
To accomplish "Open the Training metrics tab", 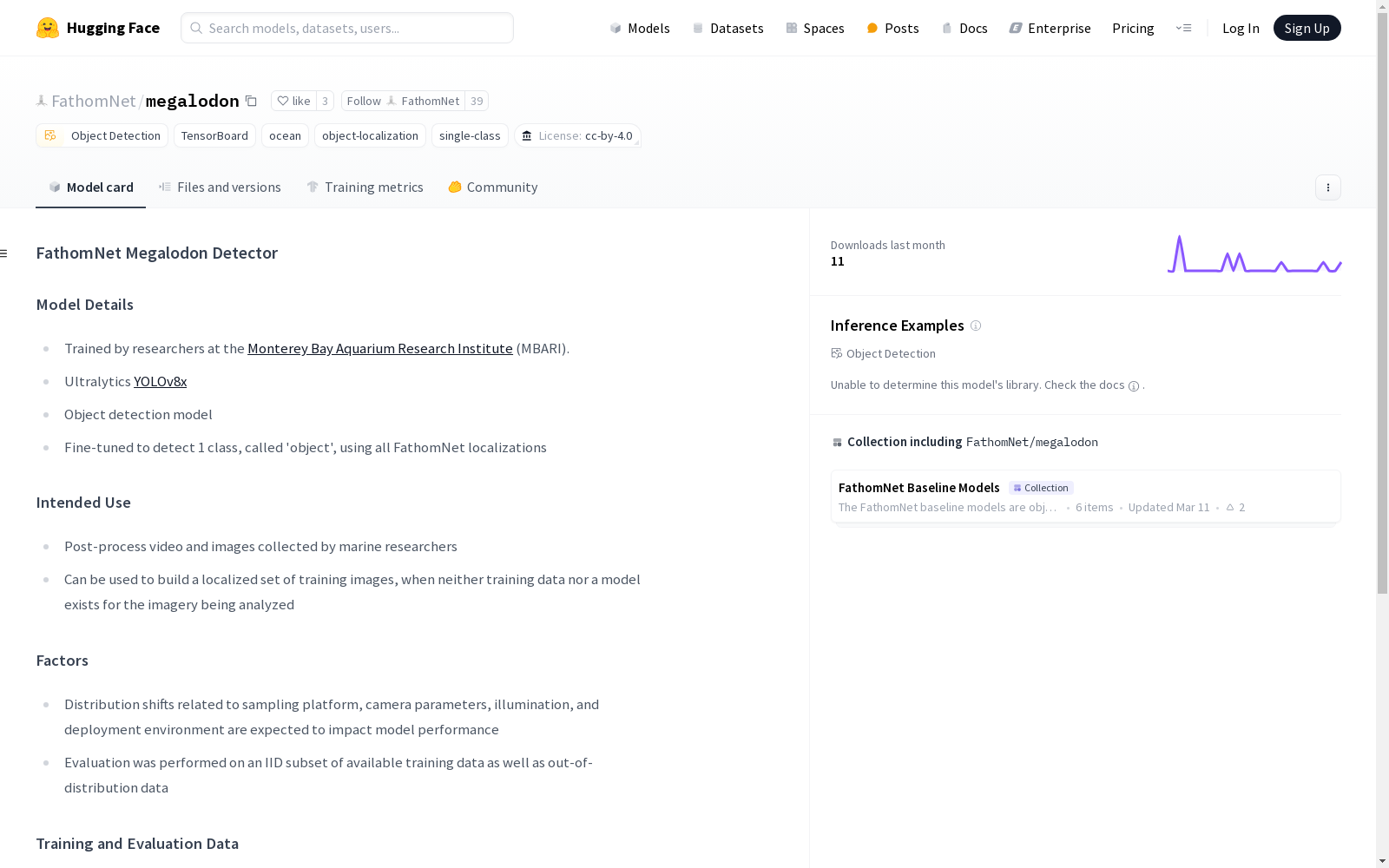I will (x=365, y=187).
